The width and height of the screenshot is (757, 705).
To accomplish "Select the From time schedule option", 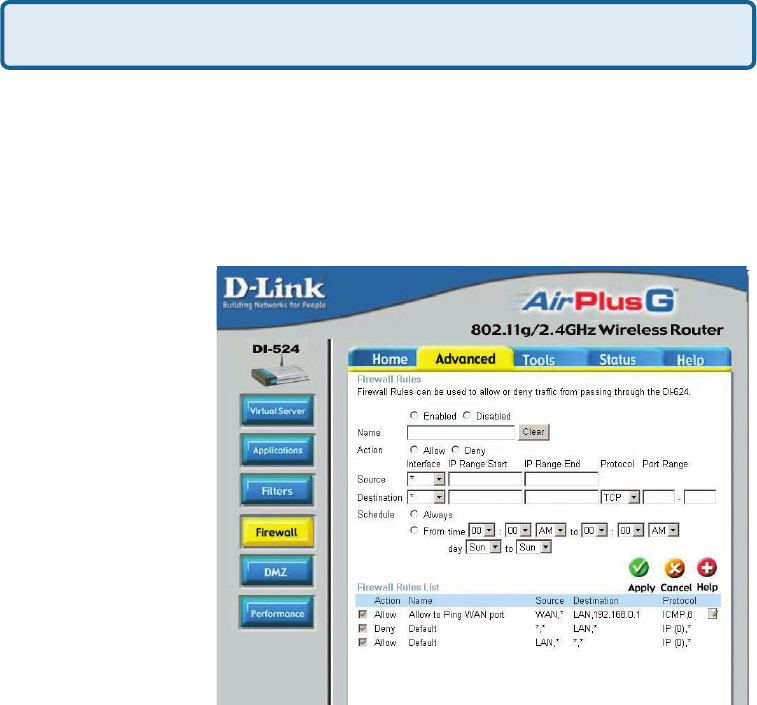I will pos(414,530).
